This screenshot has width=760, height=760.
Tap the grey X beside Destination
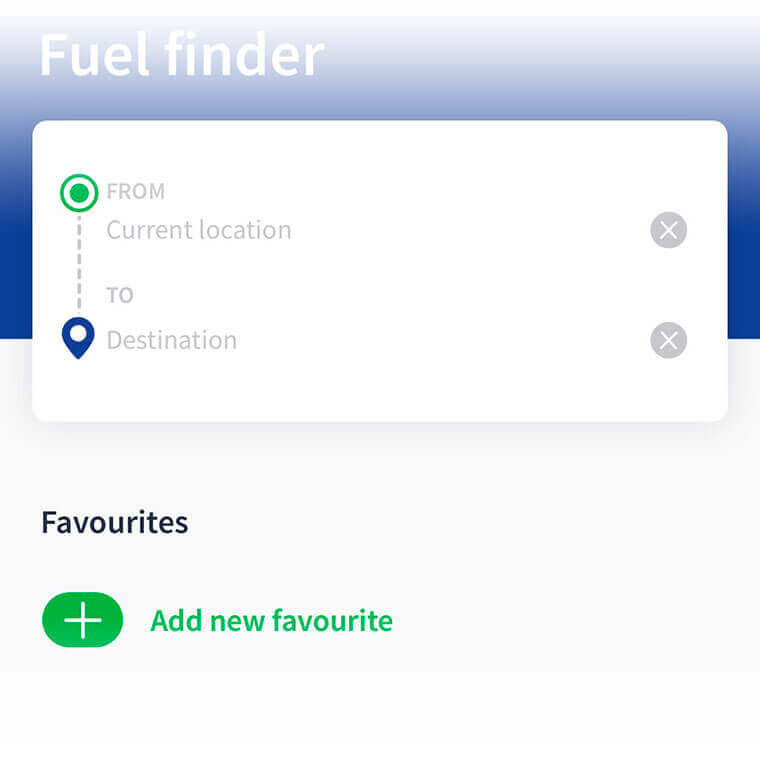(668, 341)
